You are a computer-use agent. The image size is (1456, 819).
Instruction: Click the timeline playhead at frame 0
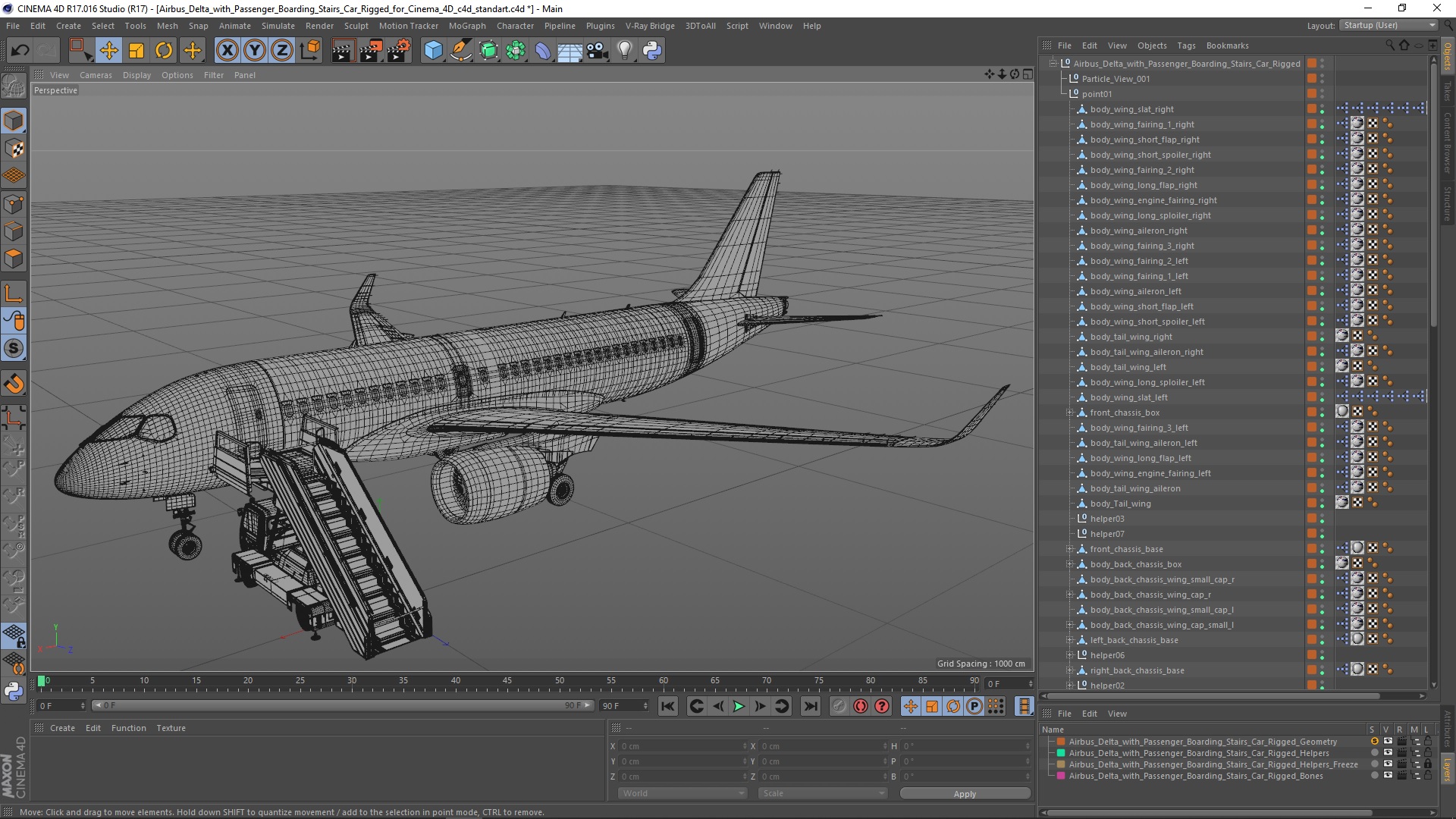tap(42, 681)
